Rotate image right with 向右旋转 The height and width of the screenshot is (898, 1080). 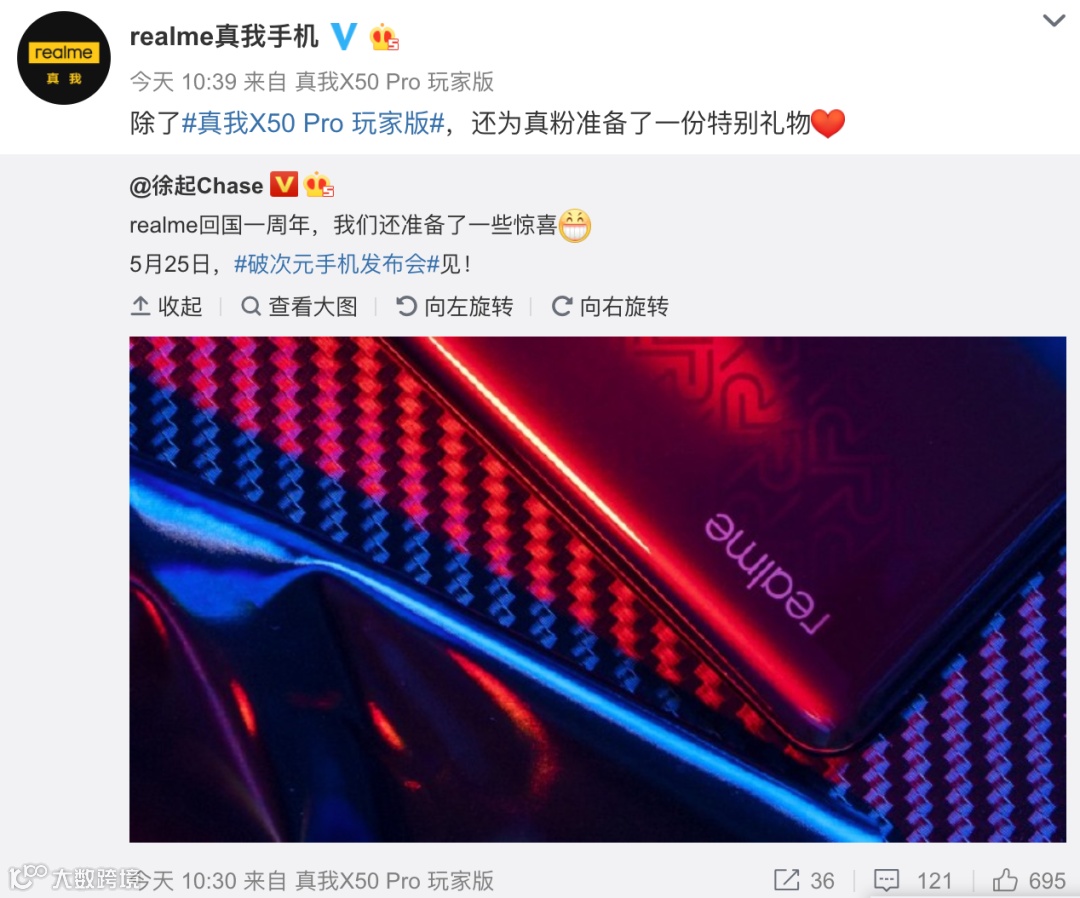(x=610, y=306)
